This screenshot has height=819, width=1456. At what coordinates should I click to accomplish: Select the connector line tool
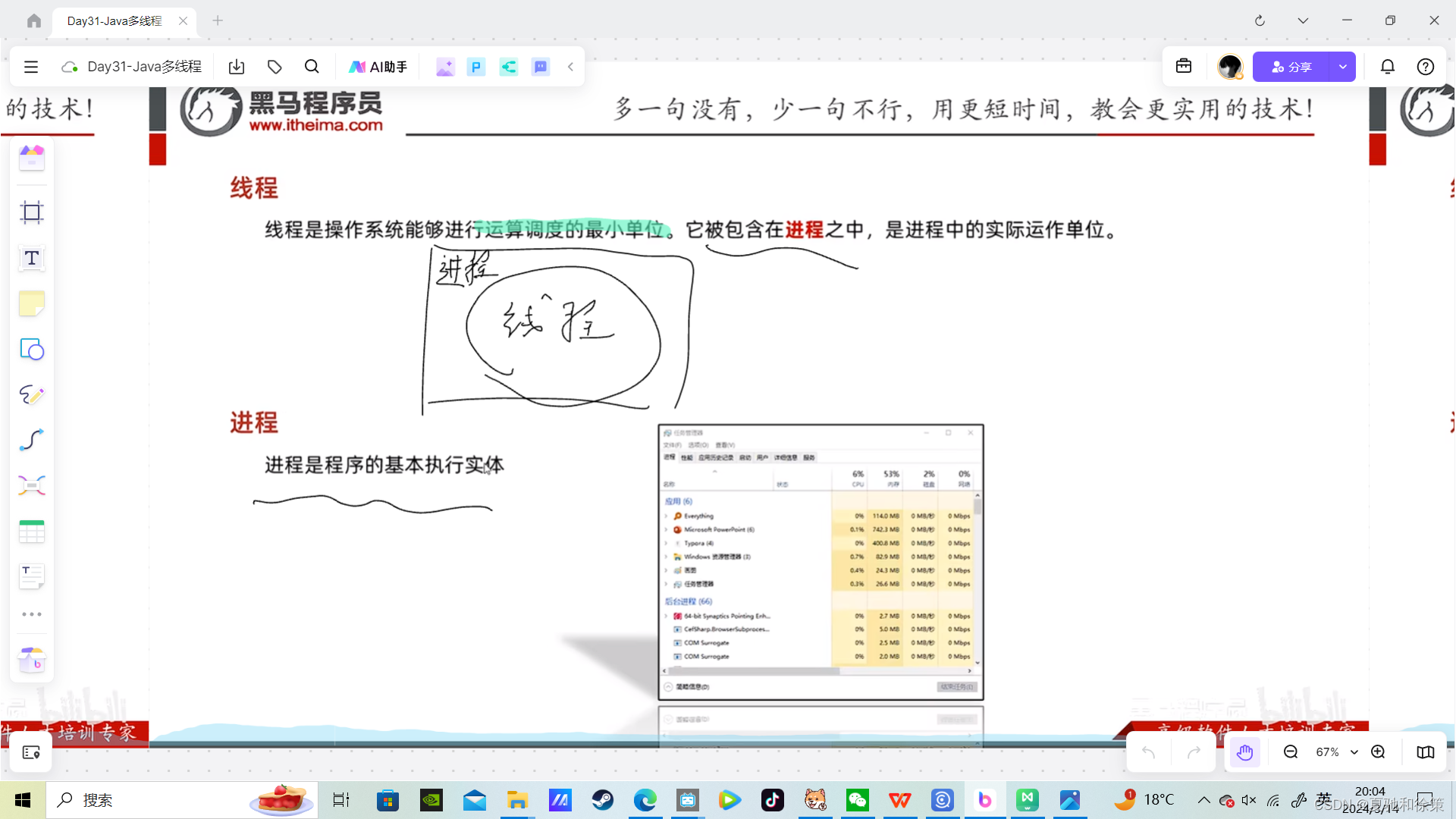click(x=32, y=441)
